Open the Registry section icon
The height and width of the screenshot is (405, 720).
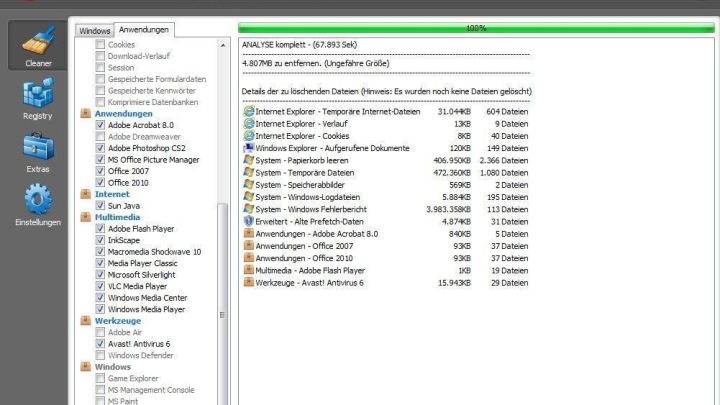(38, 93)
